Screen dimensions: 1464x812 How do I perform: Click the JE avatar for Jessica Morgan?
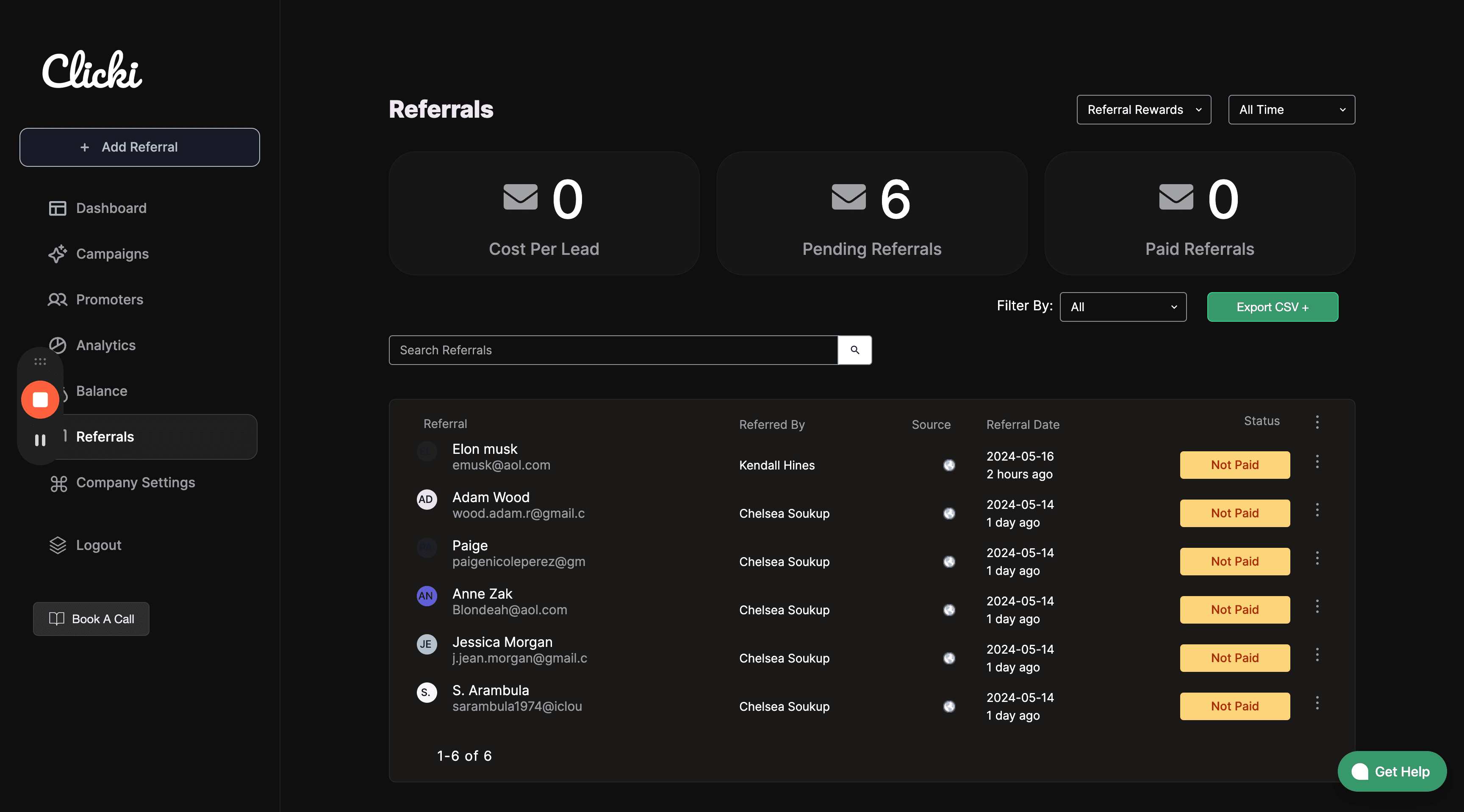click(x=426, y=644)
